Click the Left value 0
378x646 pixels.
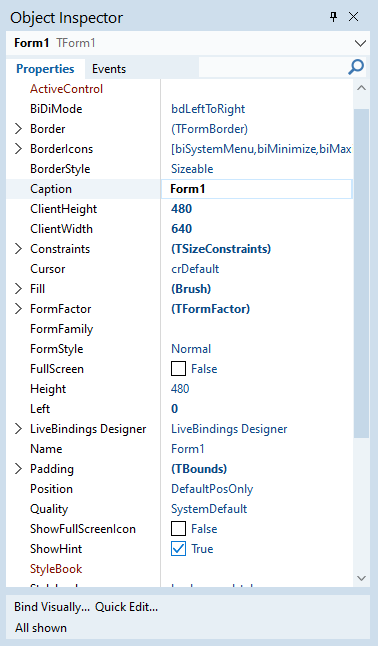tap(174, 409)
